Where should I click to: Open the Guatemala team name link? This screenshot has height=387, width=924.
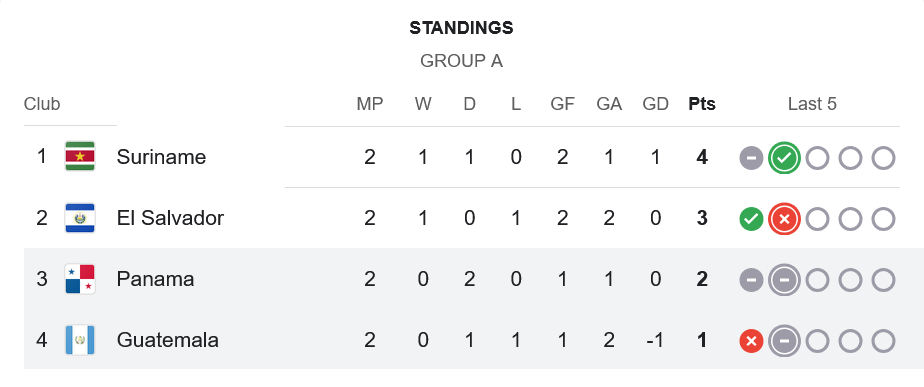[168, 340]
